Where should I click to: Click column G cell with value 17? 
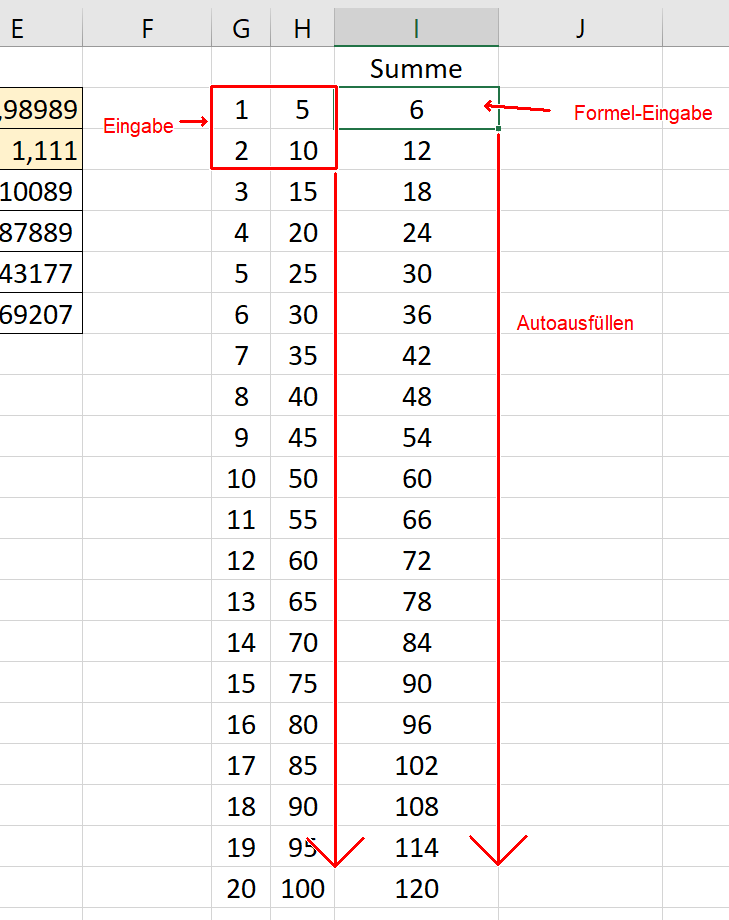tap(241, 766)
